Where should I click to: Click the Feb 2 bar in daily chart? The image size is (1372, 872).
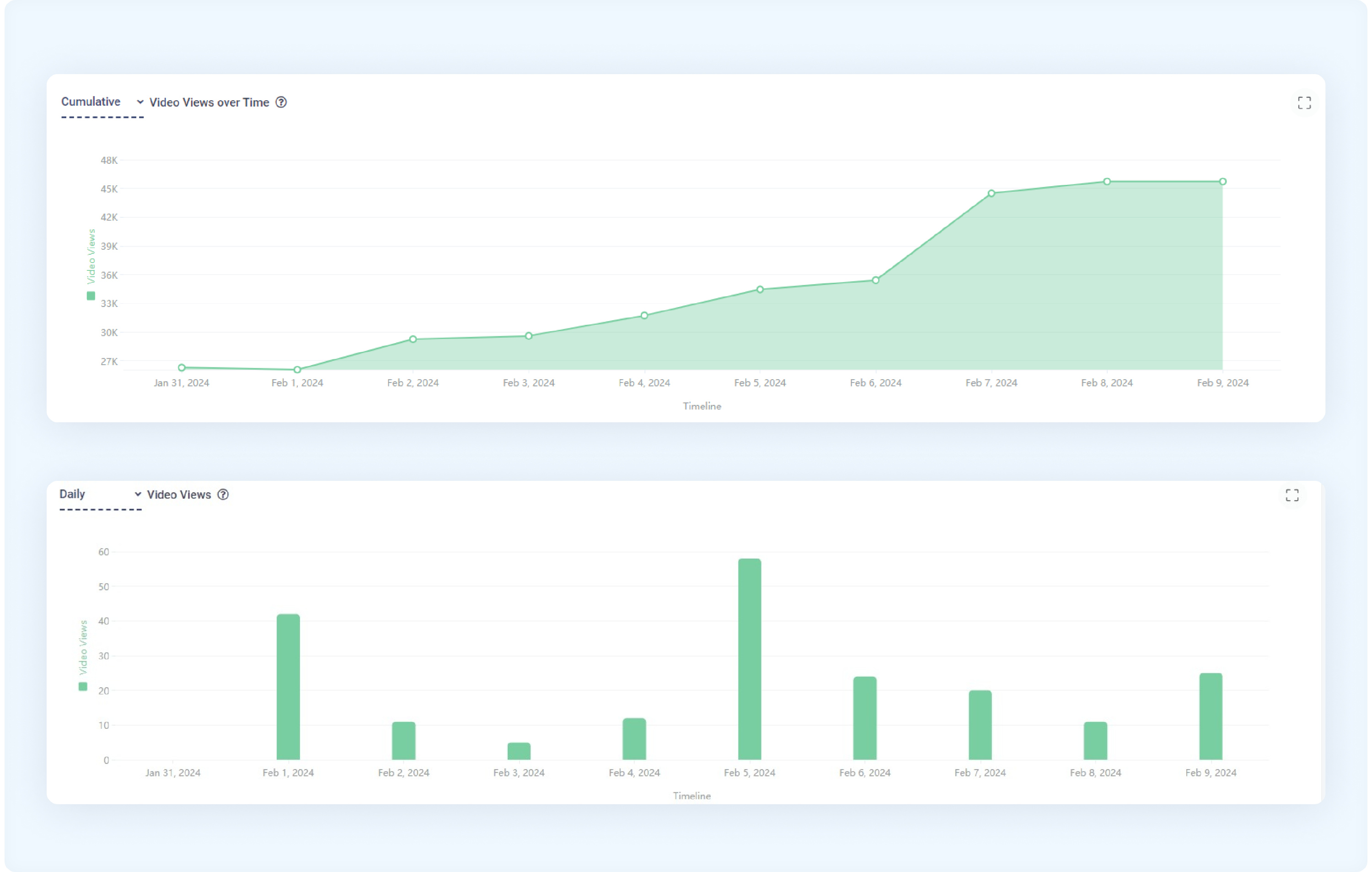(x=404, y=741)
